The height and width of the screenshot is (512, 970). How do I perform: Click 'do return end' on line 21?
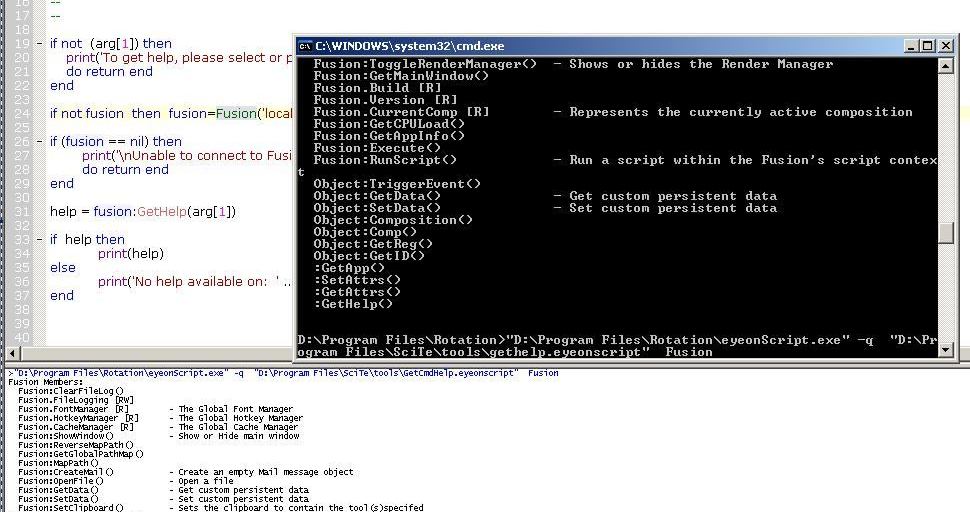[109, 72]
